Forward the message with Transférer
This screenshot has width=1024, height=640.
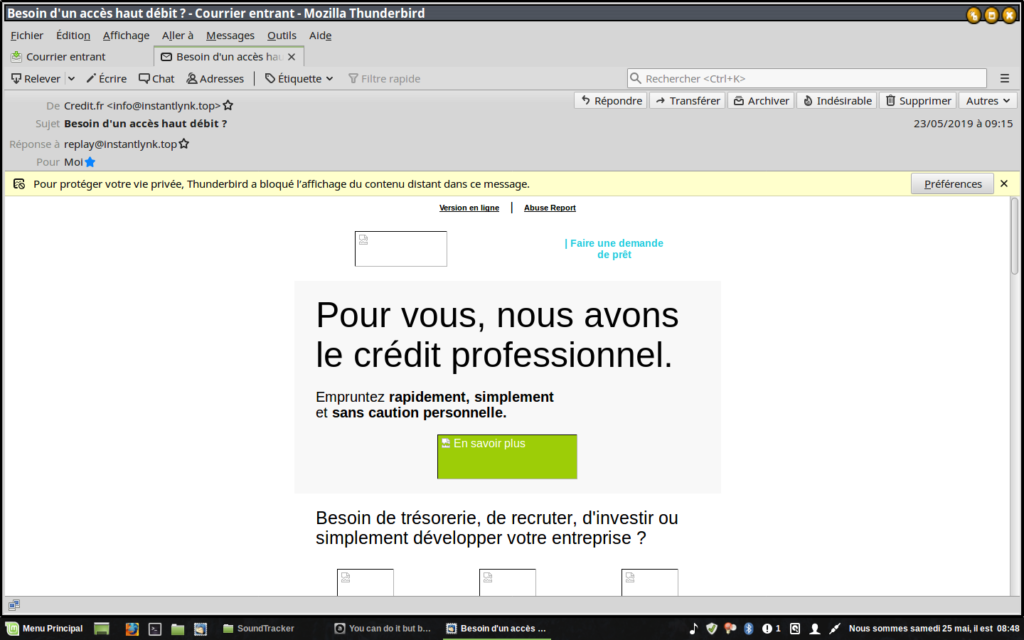point(686,101)
